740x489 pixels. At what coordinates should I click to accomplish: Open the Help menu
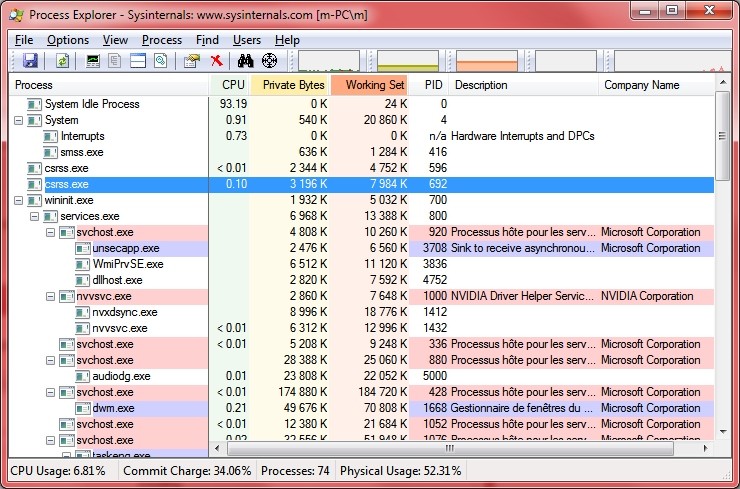[287, 40]
